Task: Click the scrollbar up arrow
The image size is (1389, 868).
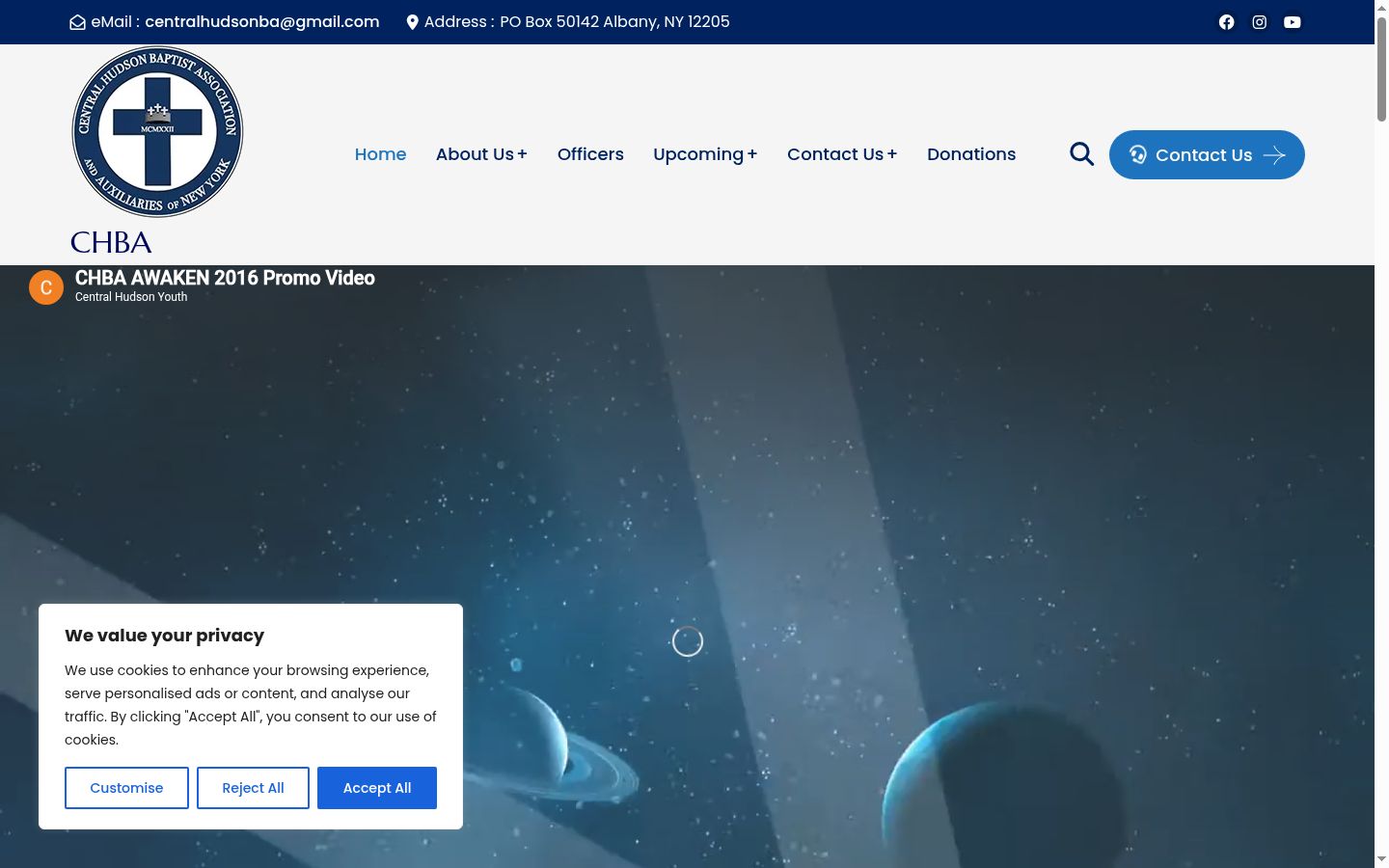Action: point(1381,7)
